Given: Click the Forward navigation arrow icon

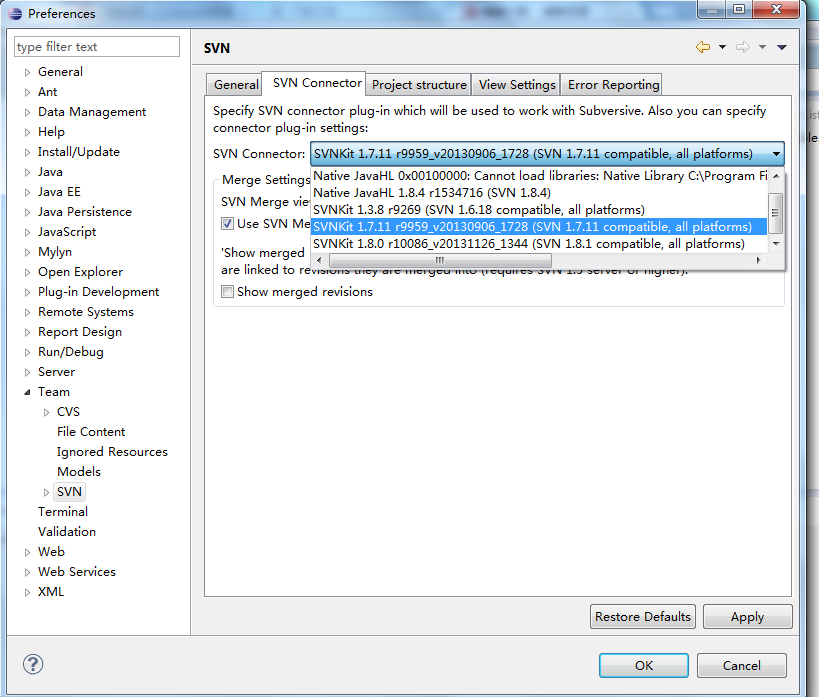Looking at the screenshot, I should (x=743, y=47).
